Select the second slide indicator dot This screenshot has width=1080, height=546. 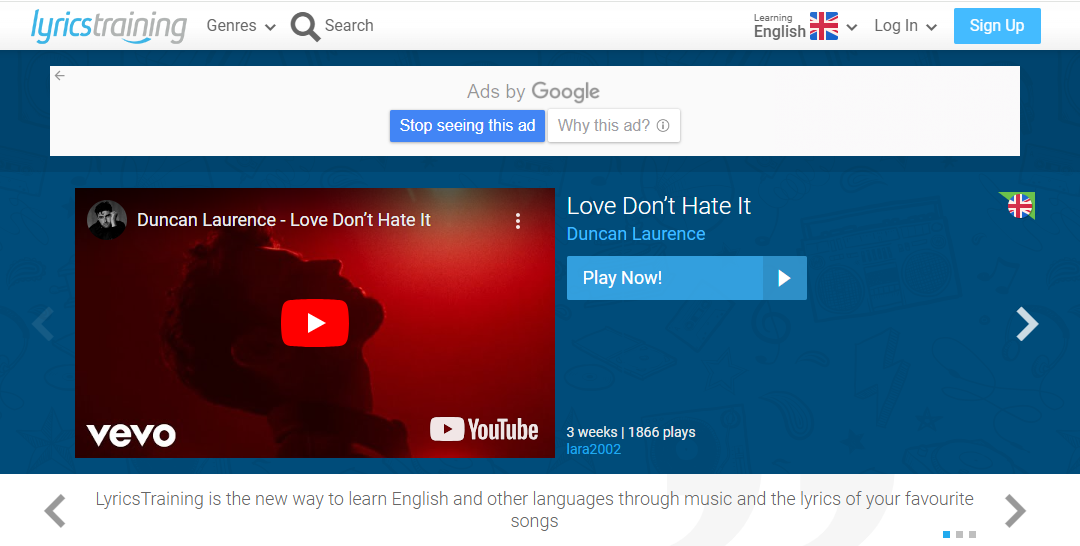(959, 534)
